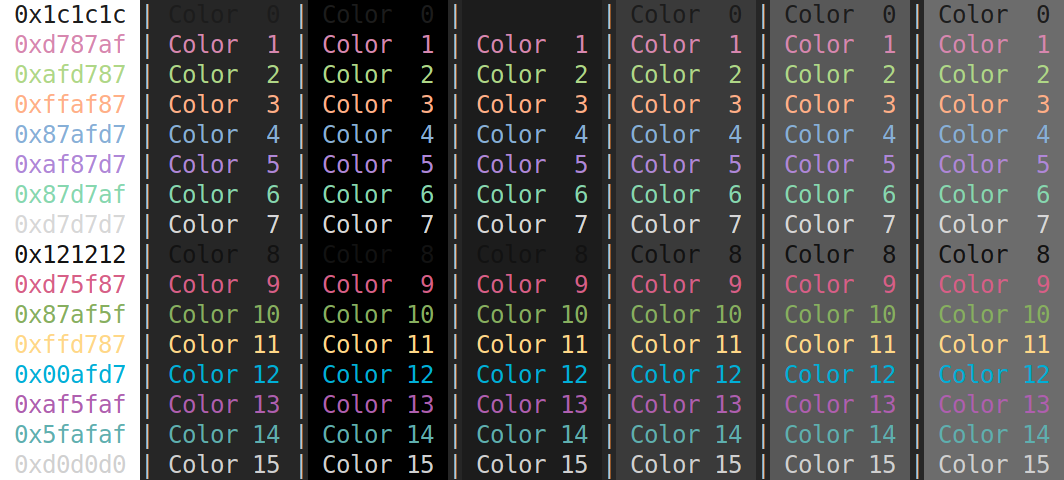Click the 0xffaf87 orange hex code

(70, 105)
